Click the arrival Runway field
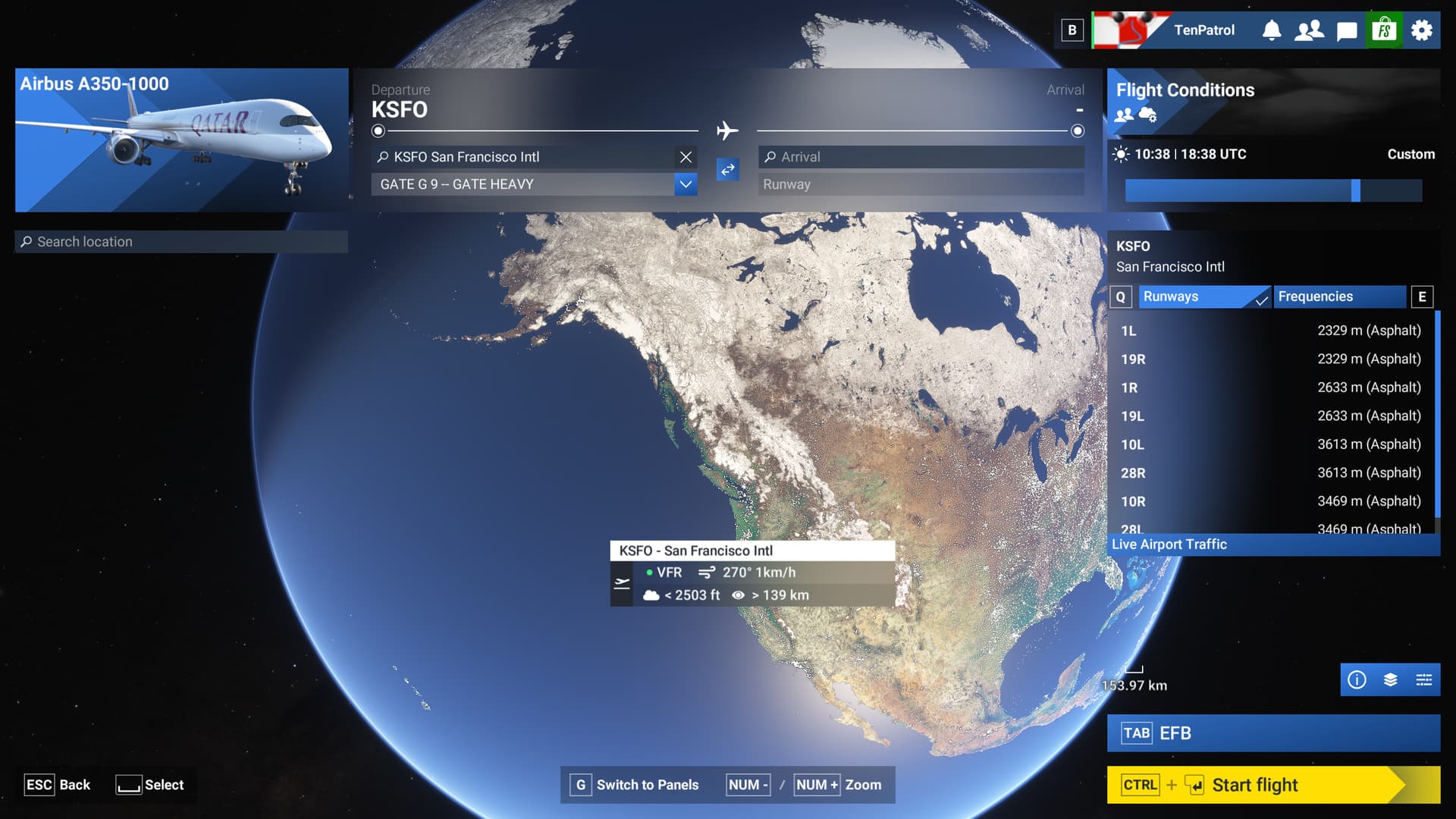1456x819 pixels. coord(921,184)
